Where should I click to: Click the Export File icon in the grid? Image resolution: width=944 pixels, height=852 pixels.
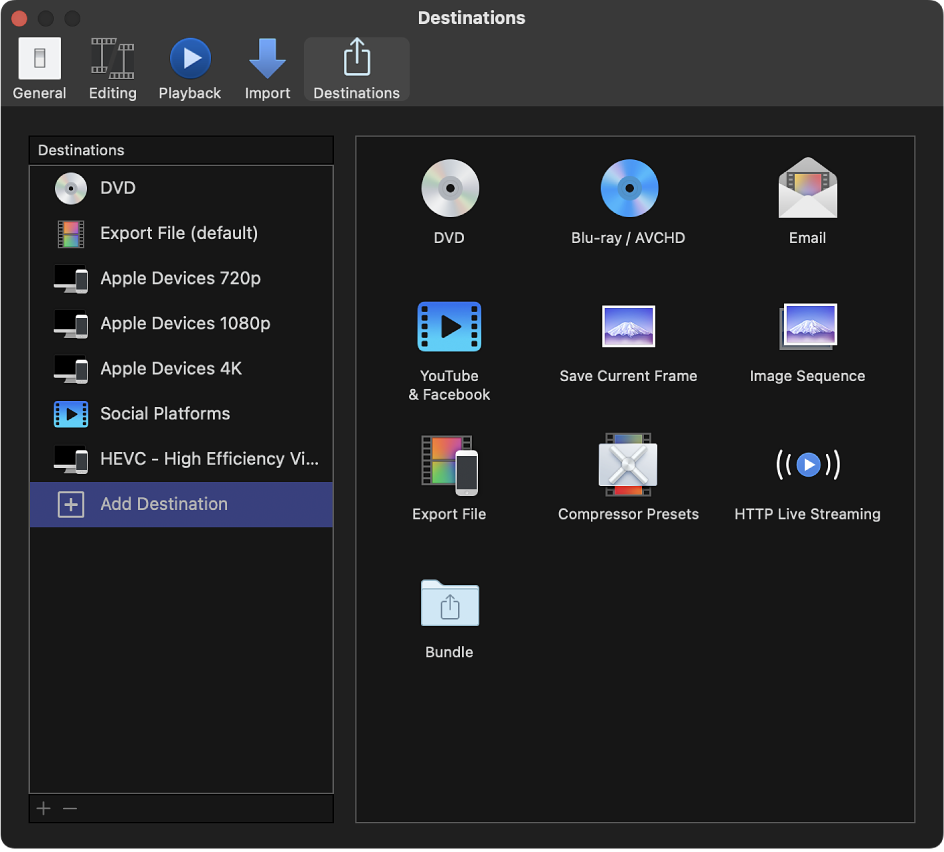click(x=449, y=465)
